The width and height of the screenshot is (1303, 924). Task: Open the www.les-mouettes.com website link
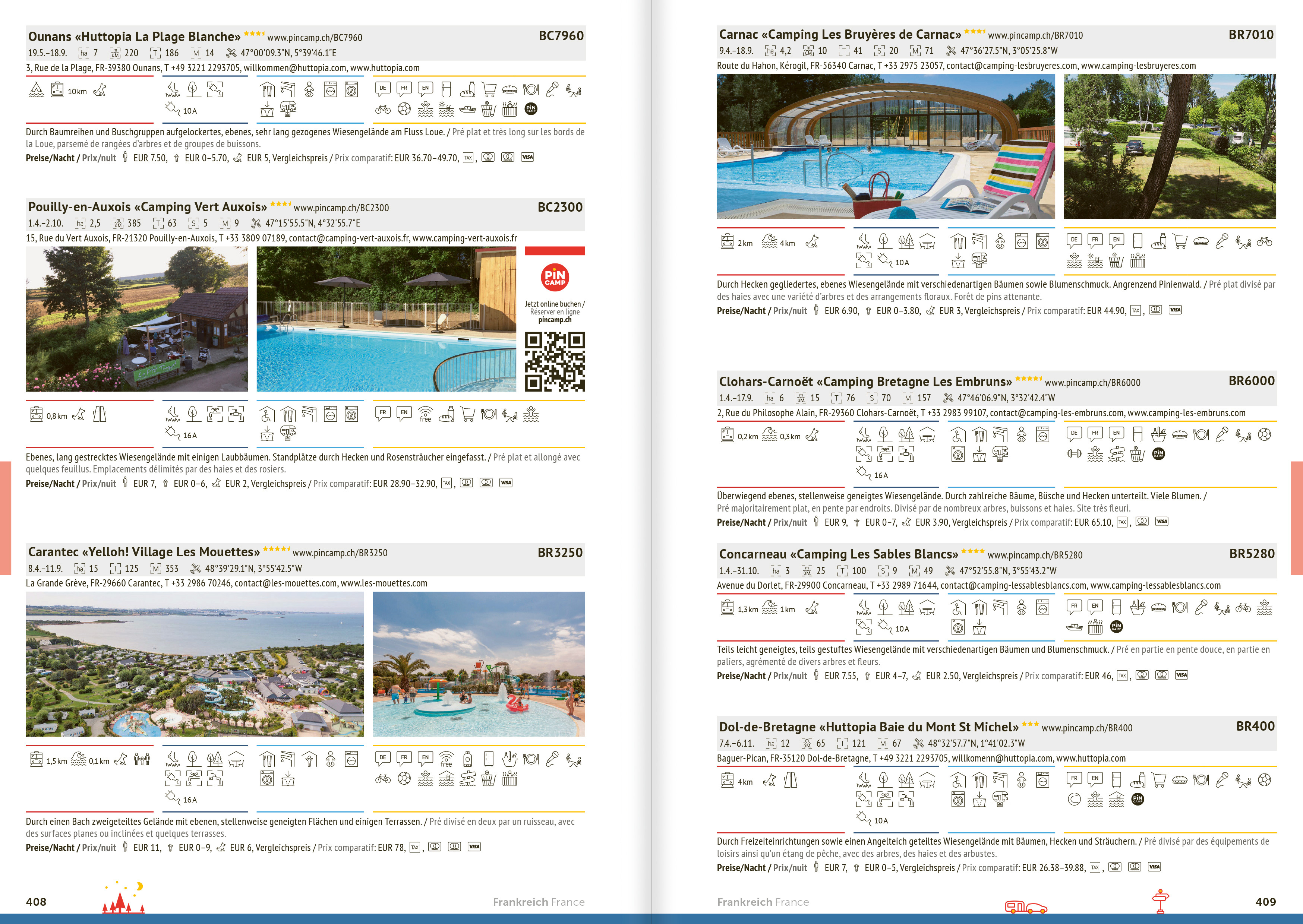[x=384, y=583]
